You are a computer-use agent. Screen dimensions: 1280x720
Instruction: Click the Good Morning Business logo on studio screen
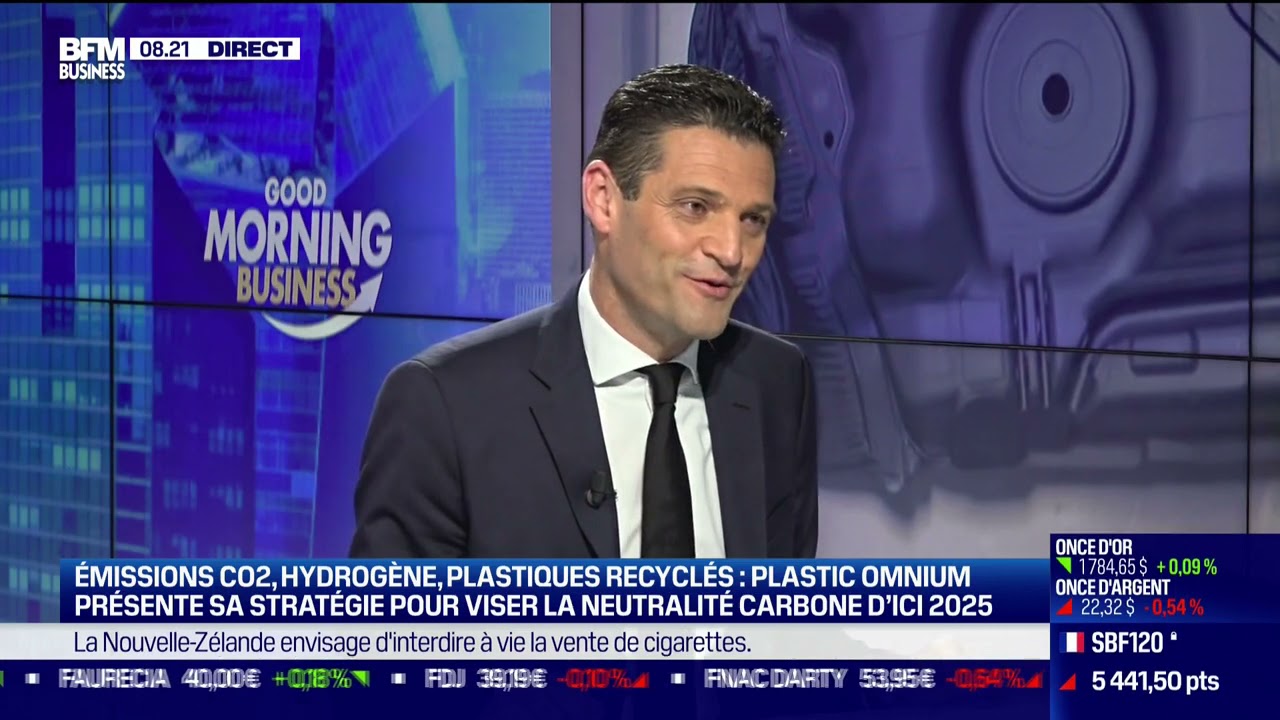297,257
